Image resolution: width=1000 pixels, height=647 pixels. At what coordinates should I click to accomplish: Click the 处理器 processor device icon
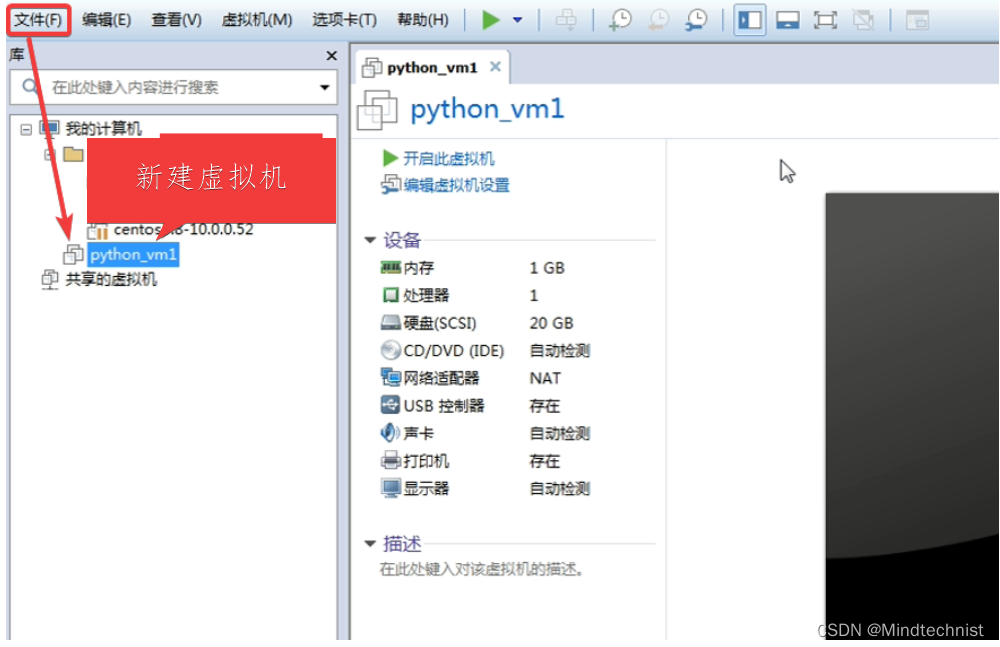click(x=390, y=295)
